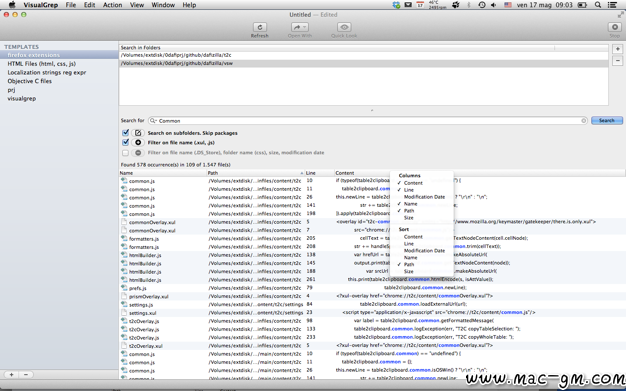The height and width of the screenshot is (391, 626).
Task: Select Localization strings reg expr template
Action: point(59,73)
